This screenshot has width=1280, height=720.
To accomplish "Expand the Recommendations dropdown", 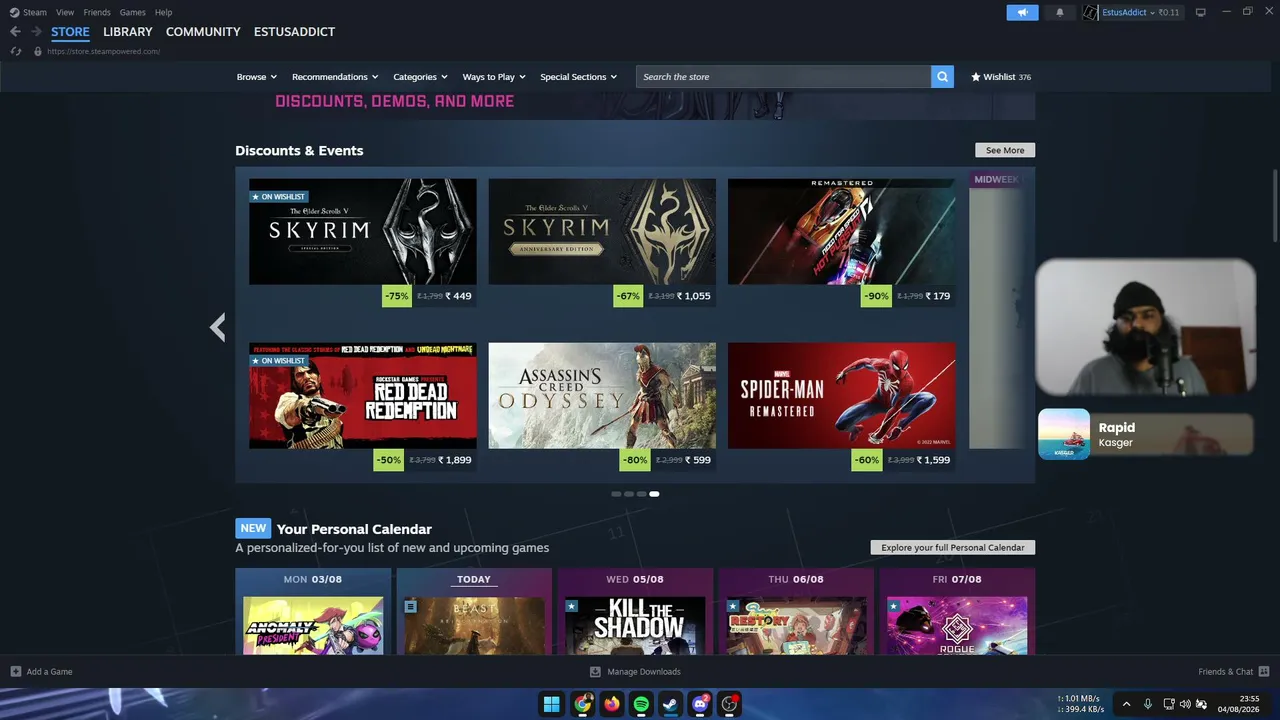I will point(335,77).
